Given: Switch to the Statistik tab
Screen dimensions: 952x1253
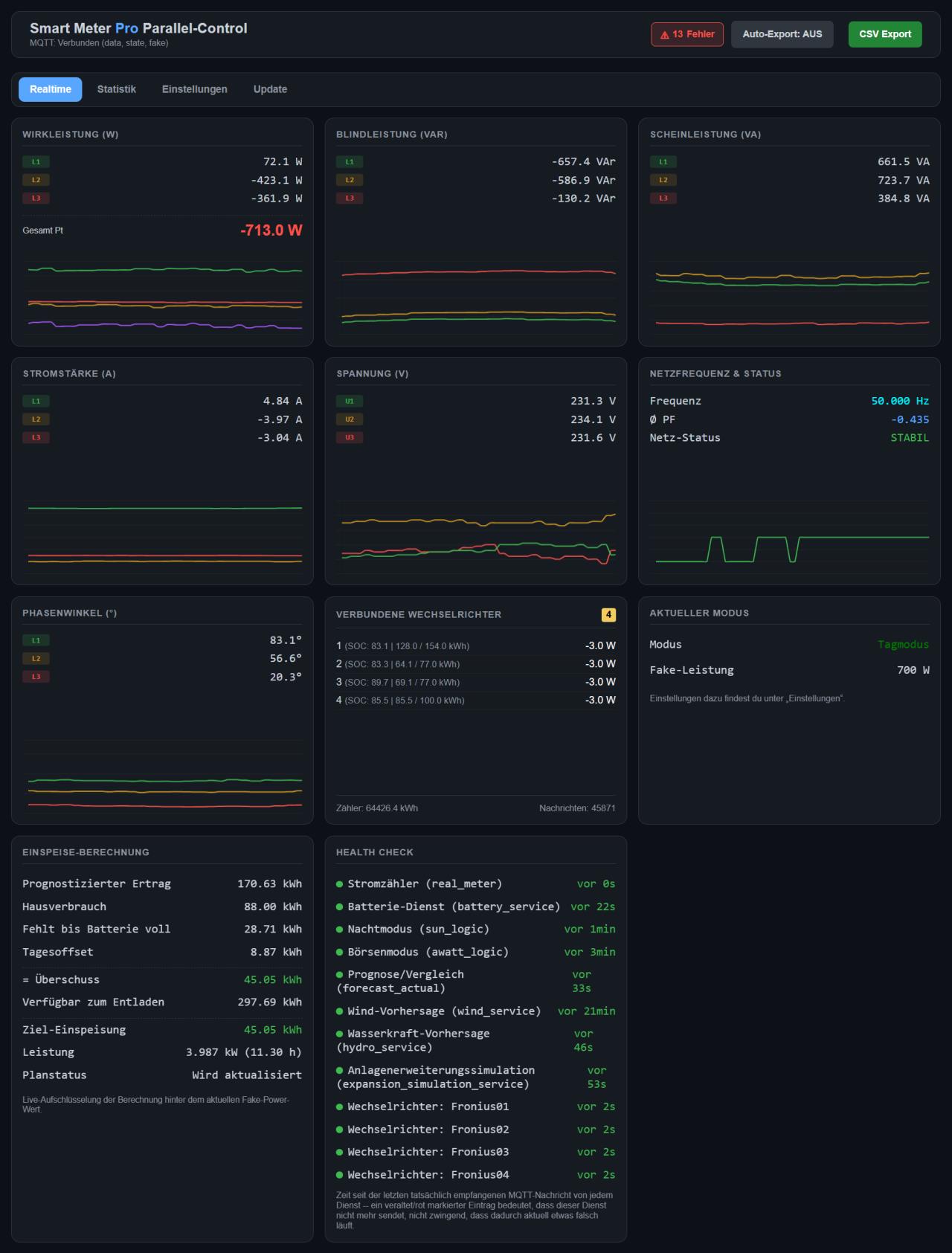Looking at the screenshot, I should (117, 89).
